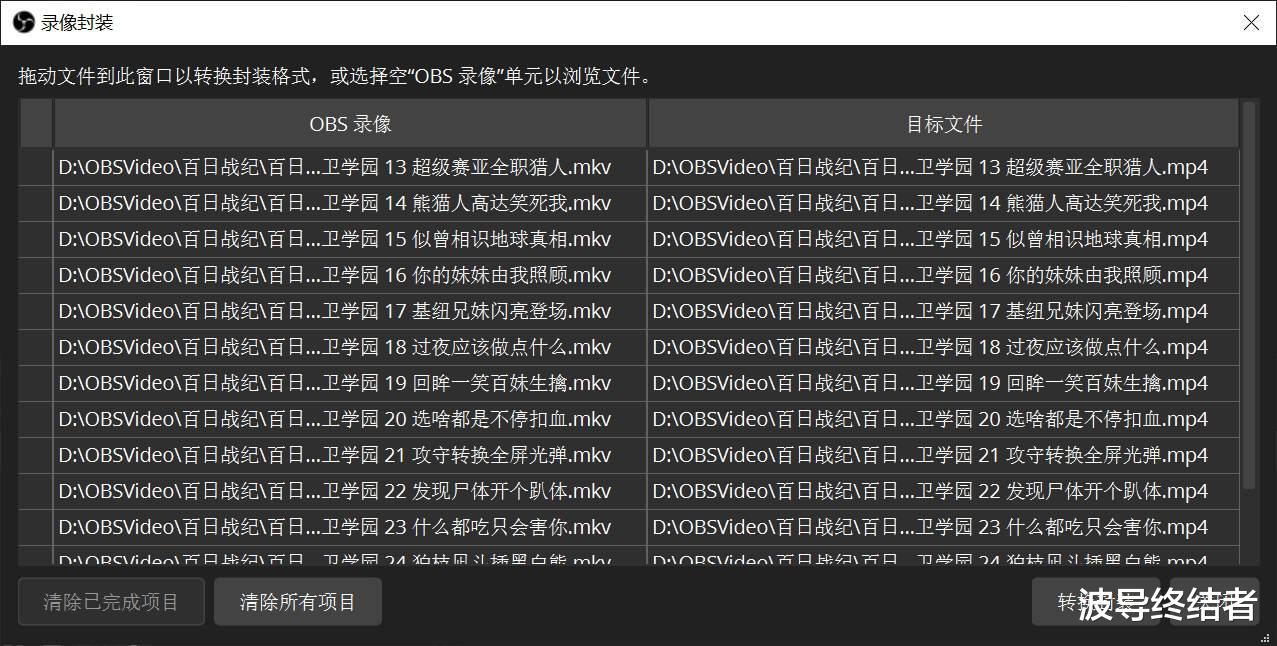This screenshot has width=1277, height=646.
Task: Select source file 20 选啥都是不停扣血.mkv
Action: pos(350,419)
